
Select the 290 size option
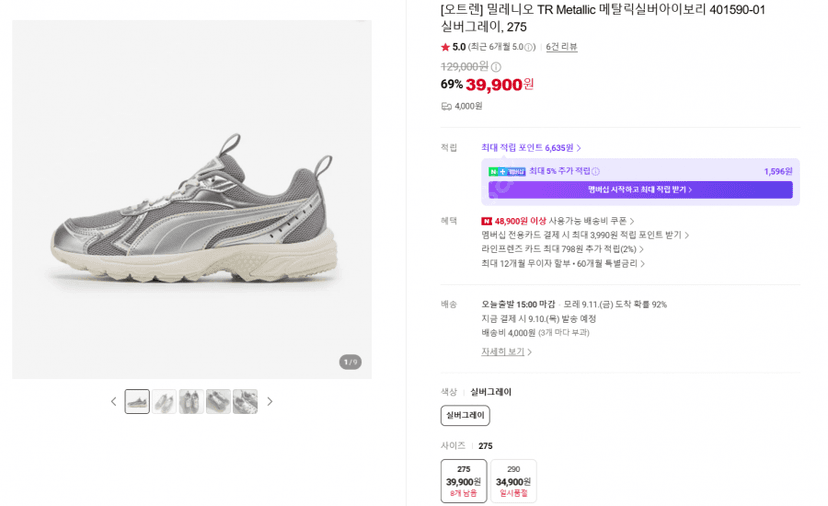pyautogui.click(x=513, y=481)
